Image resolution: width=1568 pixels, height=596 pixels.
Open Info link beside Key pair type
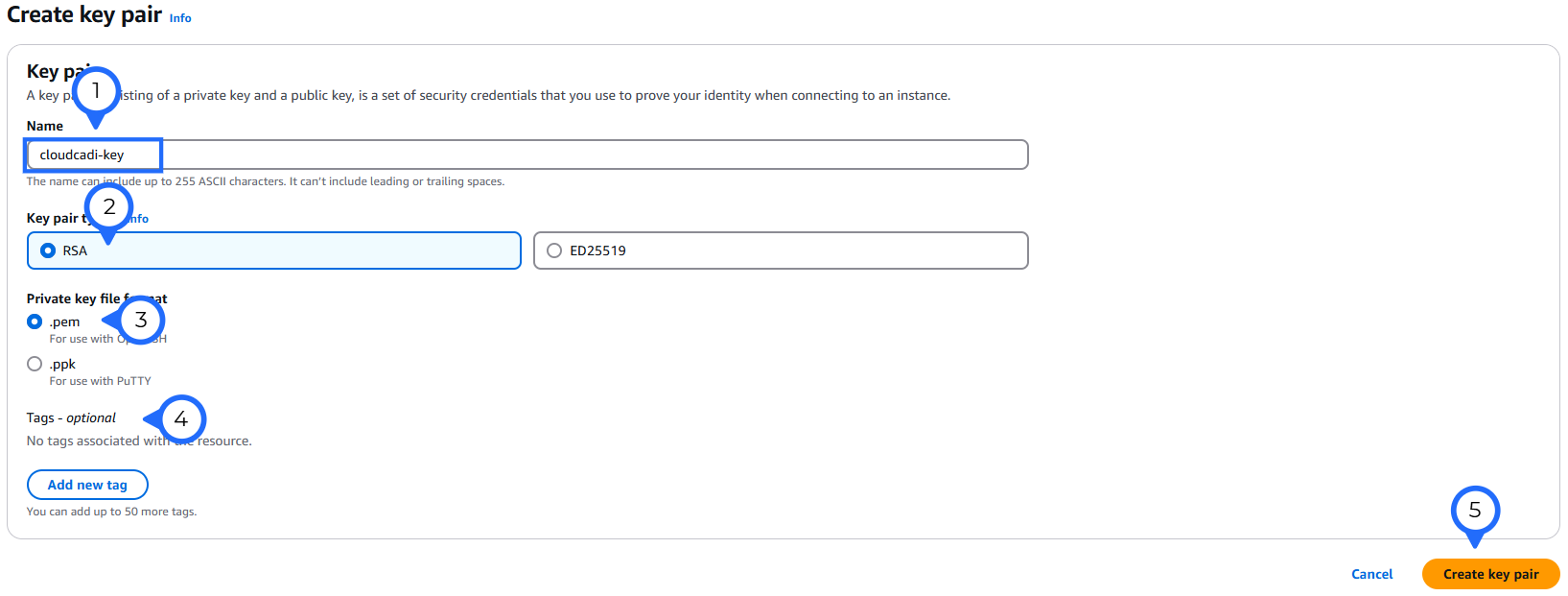[x=140, y=219]
